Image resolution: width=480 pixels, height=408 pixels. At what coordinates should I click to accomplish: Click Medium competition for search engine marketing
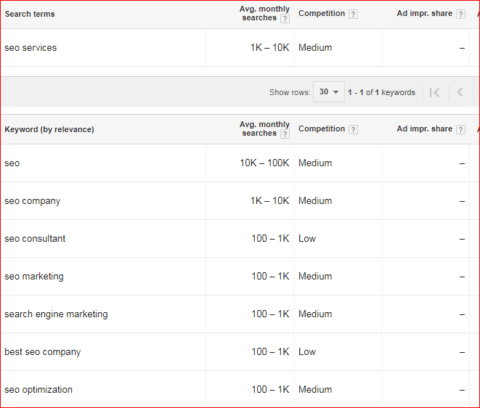315,314
